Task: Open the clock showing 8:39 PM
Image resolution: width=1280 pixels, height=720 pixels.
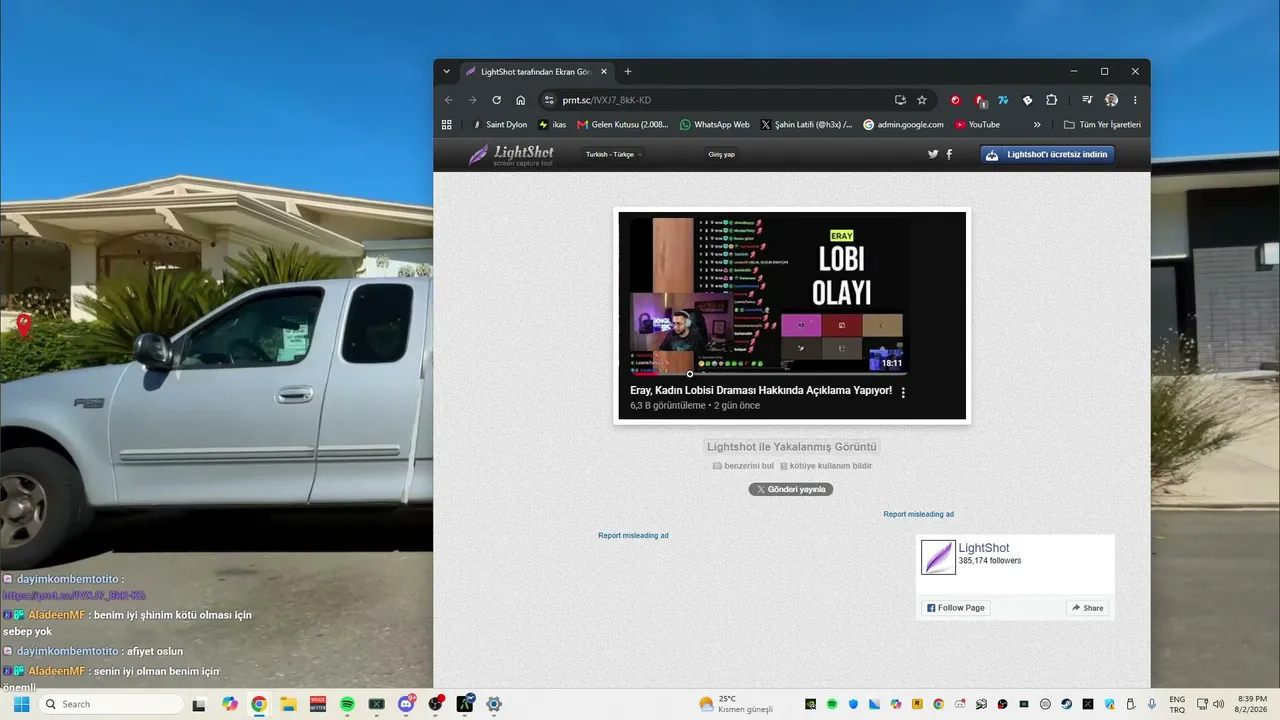Action: pos(1252,704)
